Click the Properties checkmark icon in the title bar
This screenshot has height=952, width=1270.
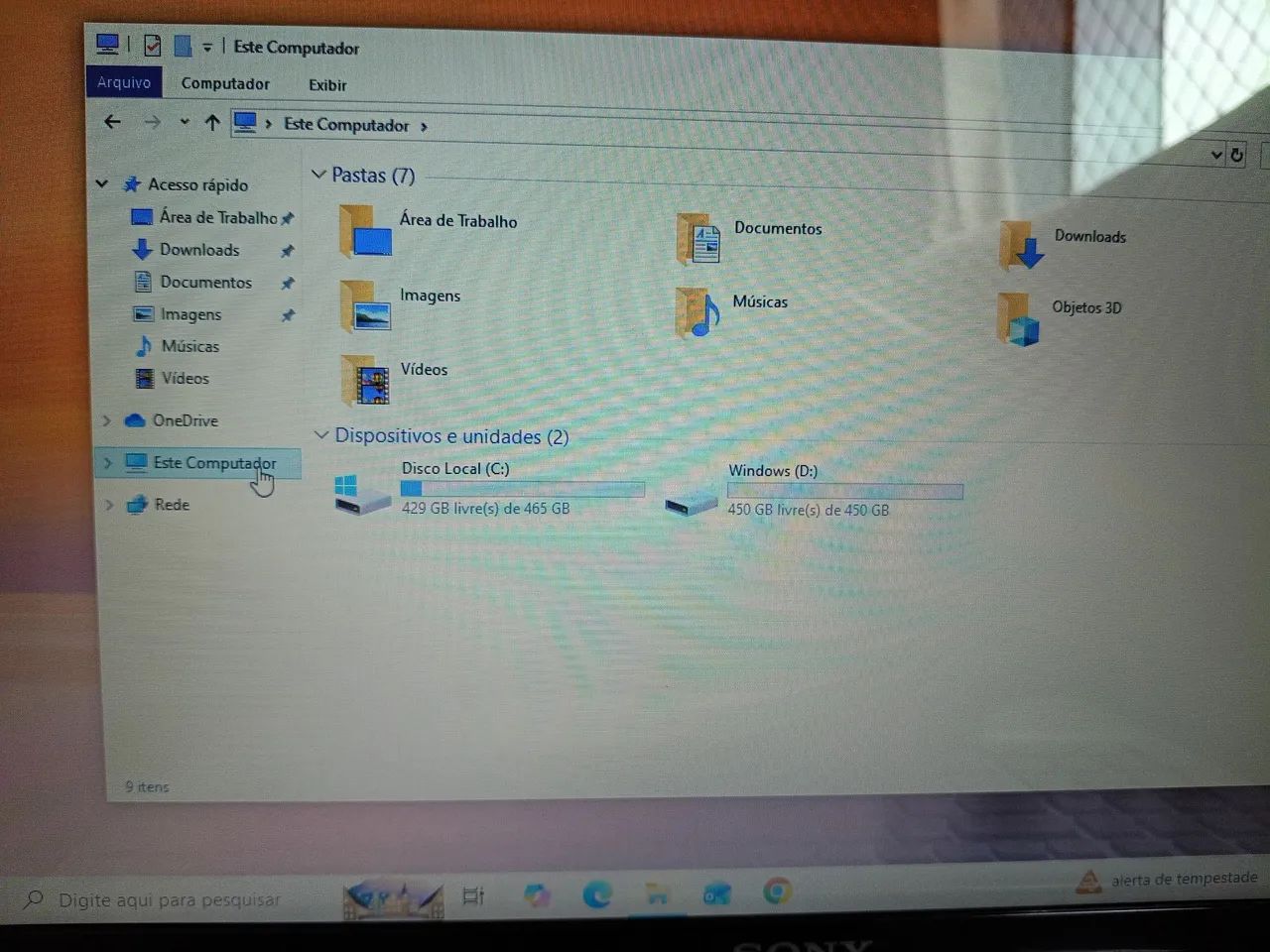(x=152, y=46)
